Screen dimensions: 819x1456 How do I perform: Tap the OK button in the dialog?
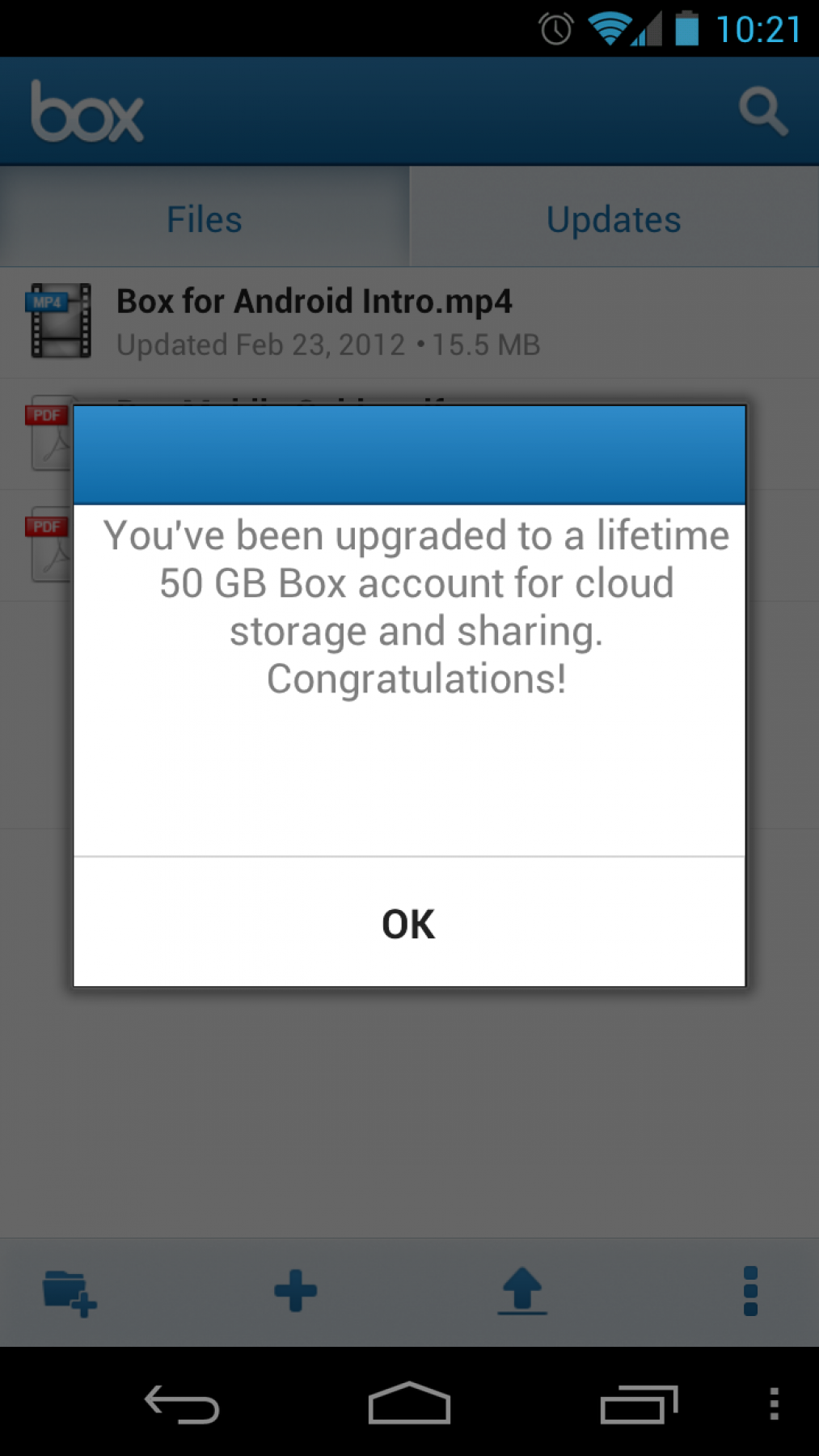coord(409,923)
